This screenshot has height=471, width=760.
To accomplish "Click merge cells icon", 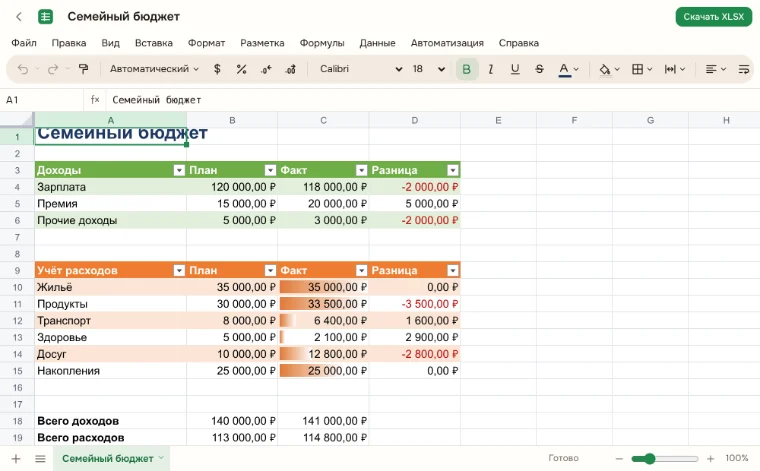I will [670, 69].
